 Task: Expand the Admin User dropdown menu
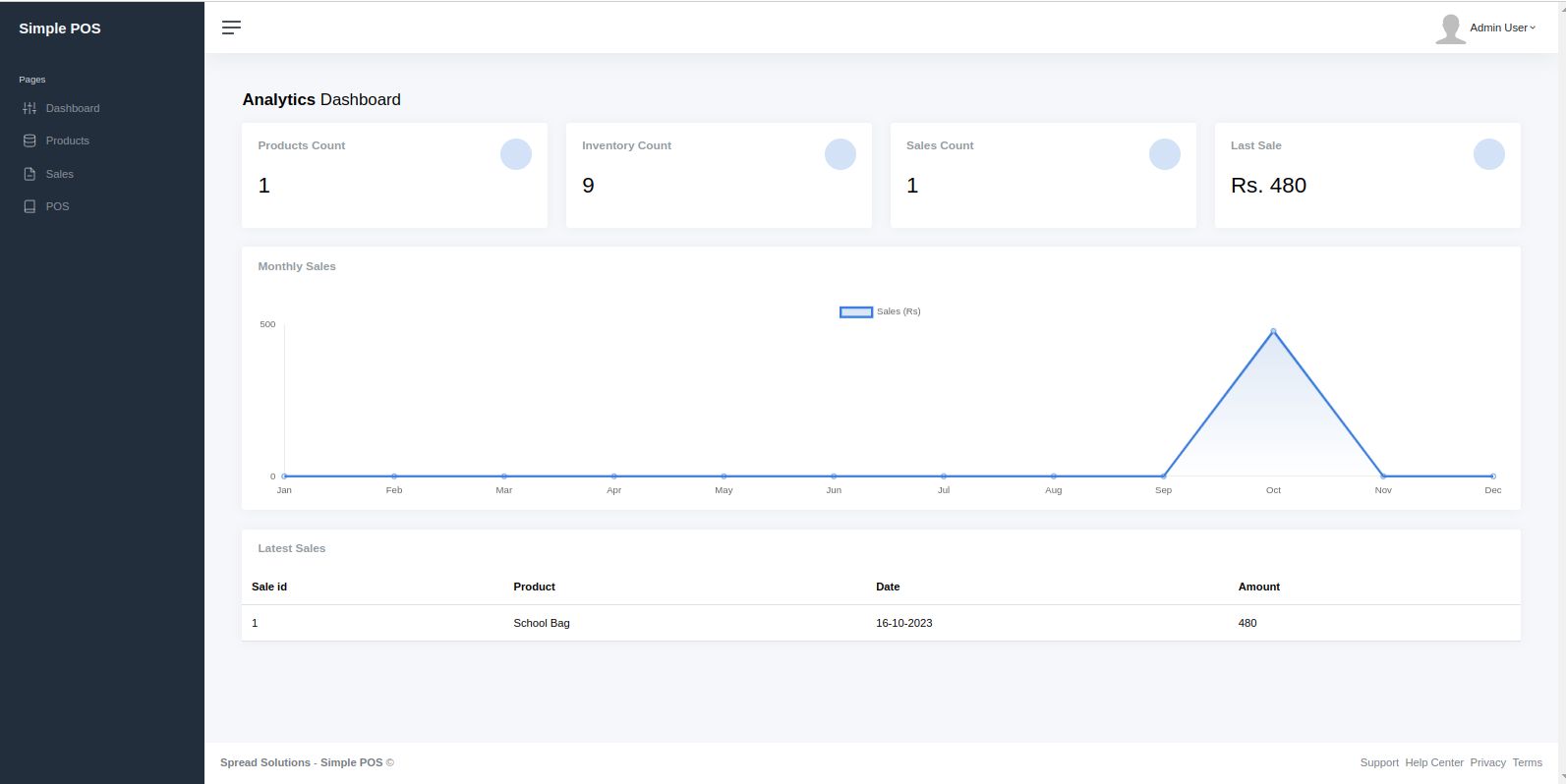(x=1502, y=28)
